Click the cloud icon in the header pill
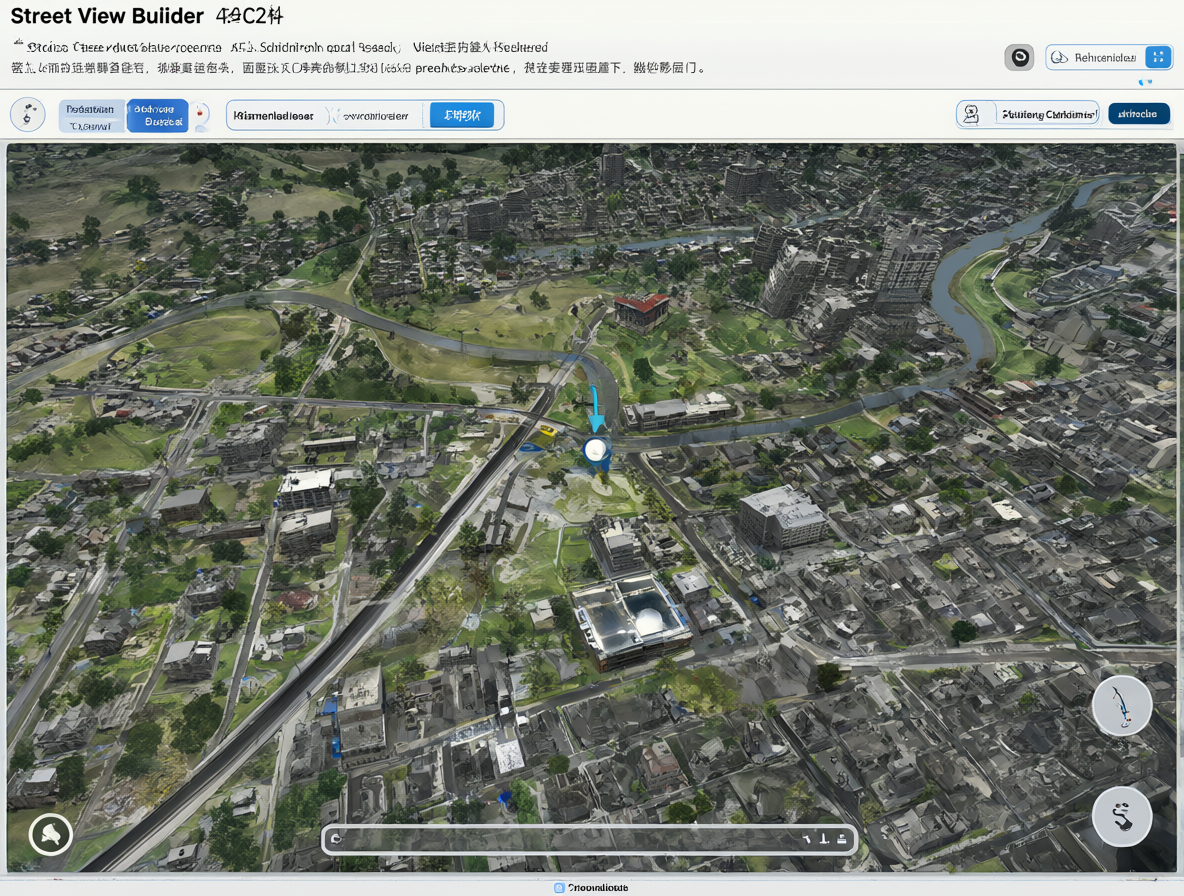The width and height of the screenshot is (1184, 896). (1059, 57)
